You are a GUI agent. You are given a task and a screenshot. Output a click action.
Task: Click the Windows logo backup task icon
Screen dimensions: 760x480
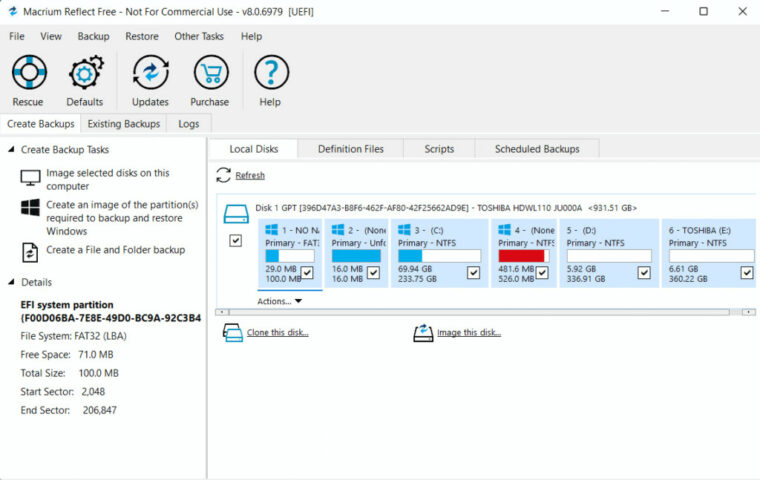(30, 207)
